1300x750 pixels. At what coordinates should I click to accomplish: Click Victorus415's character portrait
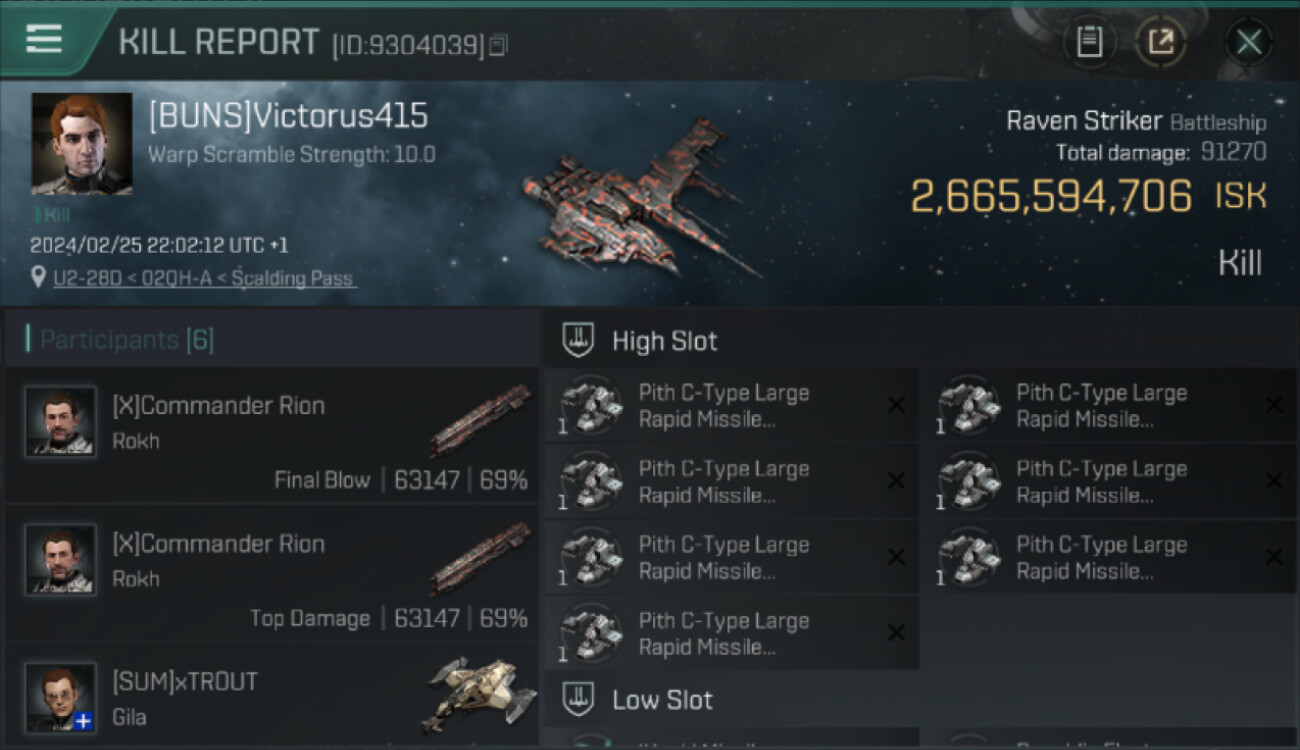pyautogui.click(x=82, y=144)
